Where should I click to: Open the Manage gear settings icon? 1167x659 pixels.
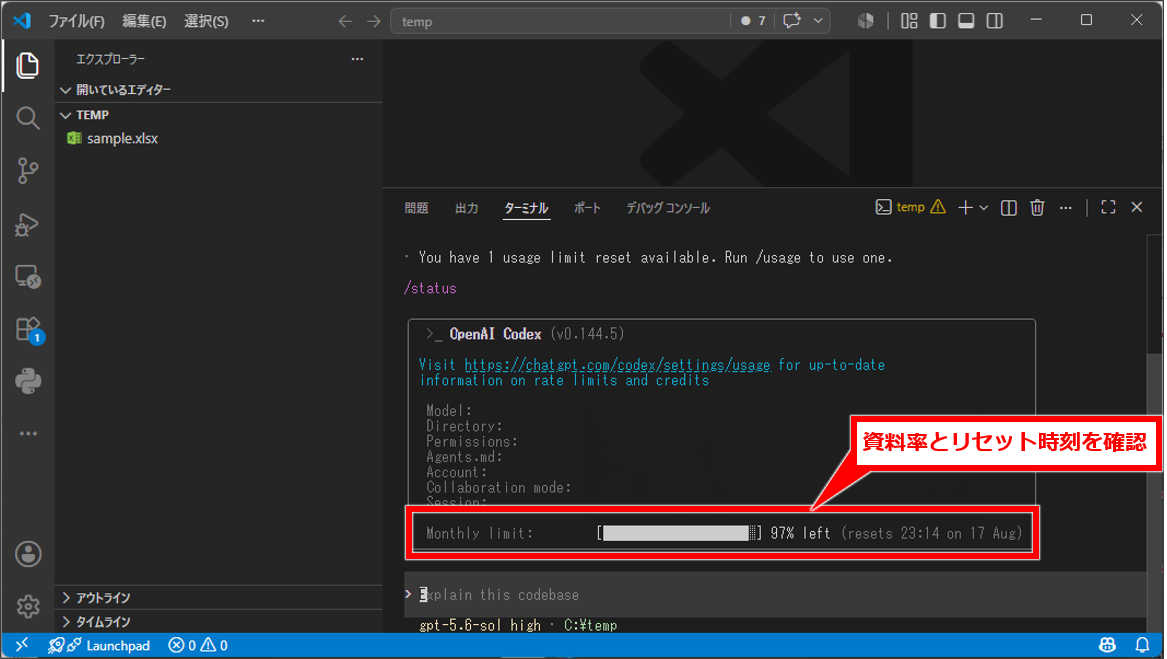coord(28,606)
